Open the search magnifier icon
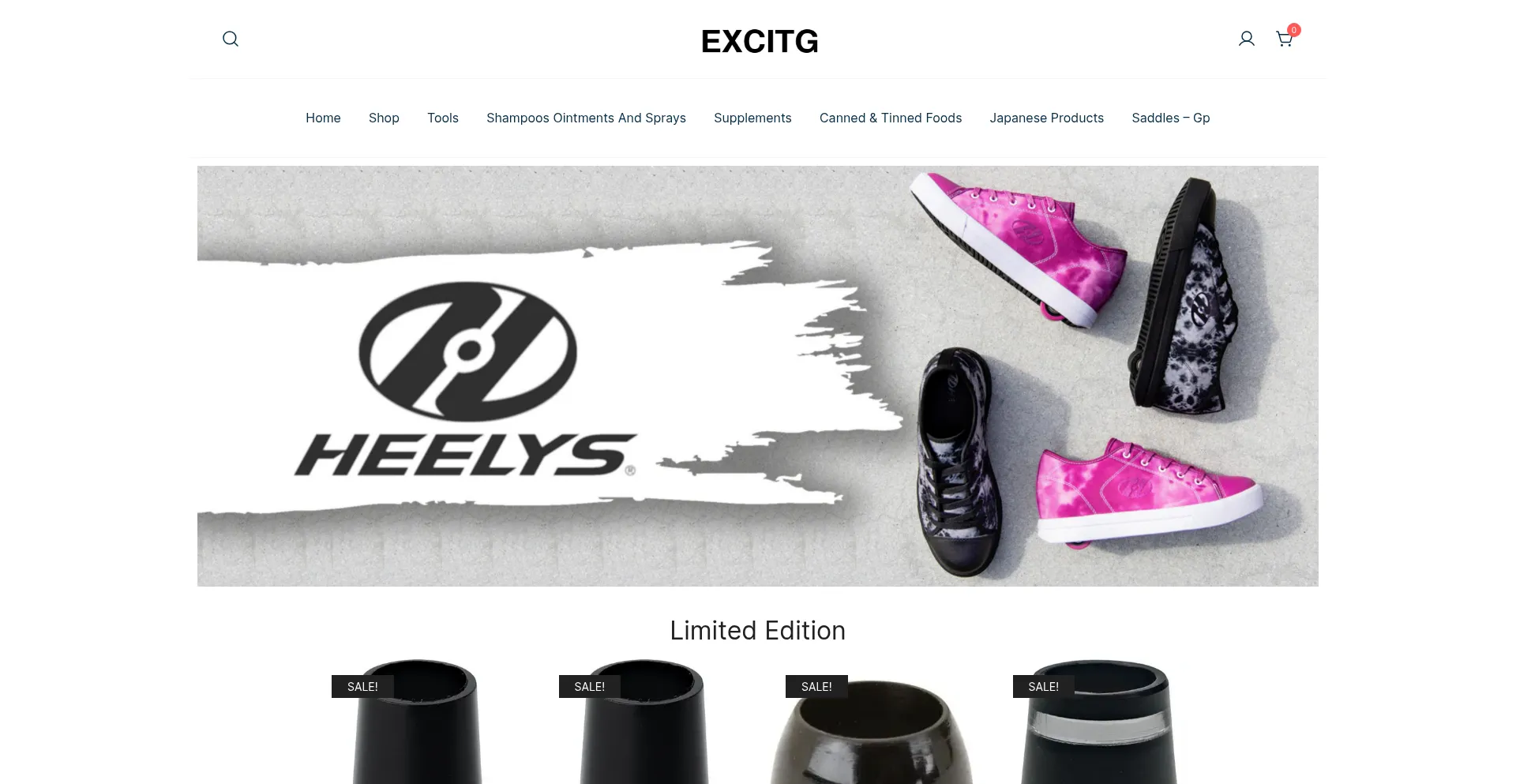 231,39
